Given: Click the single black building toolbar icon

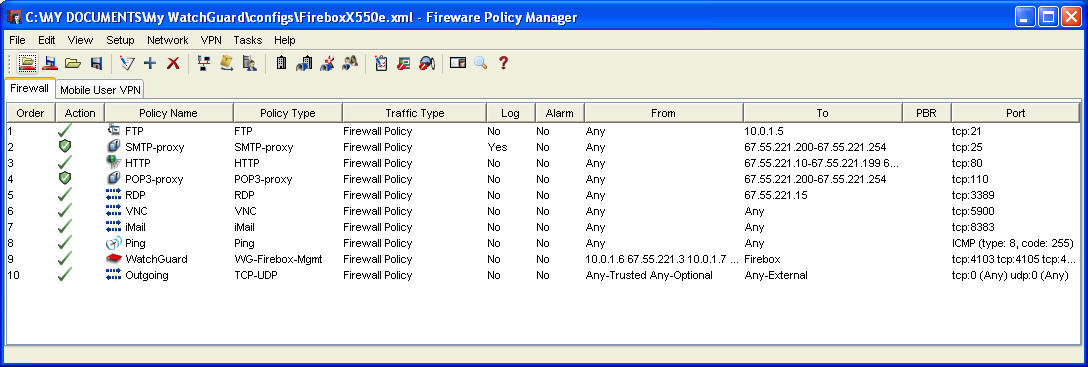Looking at the screenshot, I should pyautogui.click(x=280, y=63).
